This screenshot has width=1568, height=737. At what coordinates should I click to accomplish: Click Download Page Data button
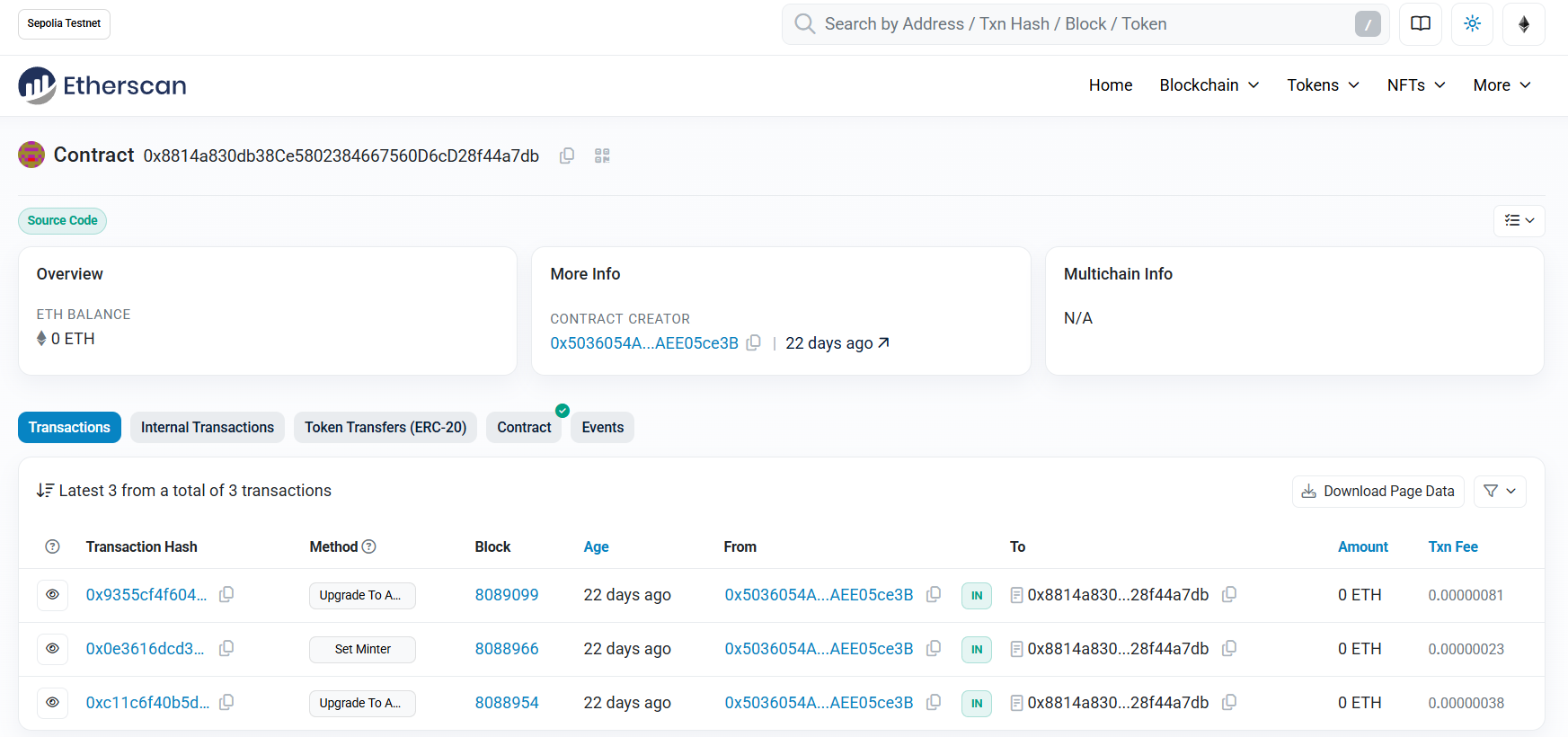point(1378,491)
